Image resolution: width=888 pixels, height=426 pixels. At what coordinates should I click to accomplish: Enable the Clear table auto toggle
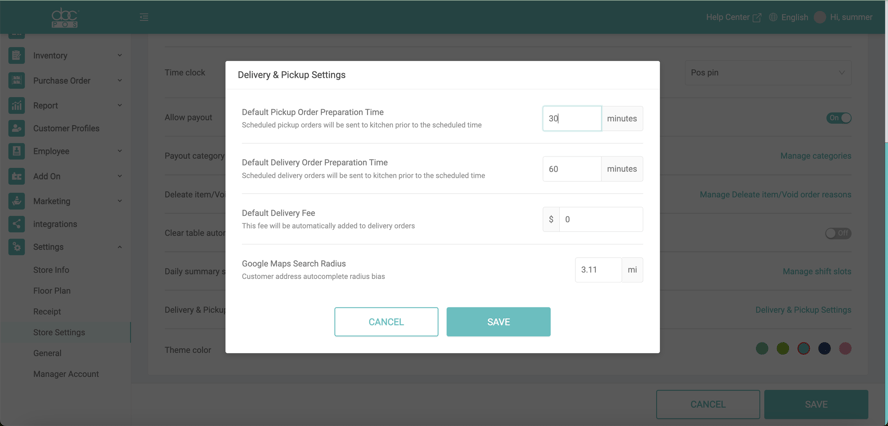pos(838,233)
